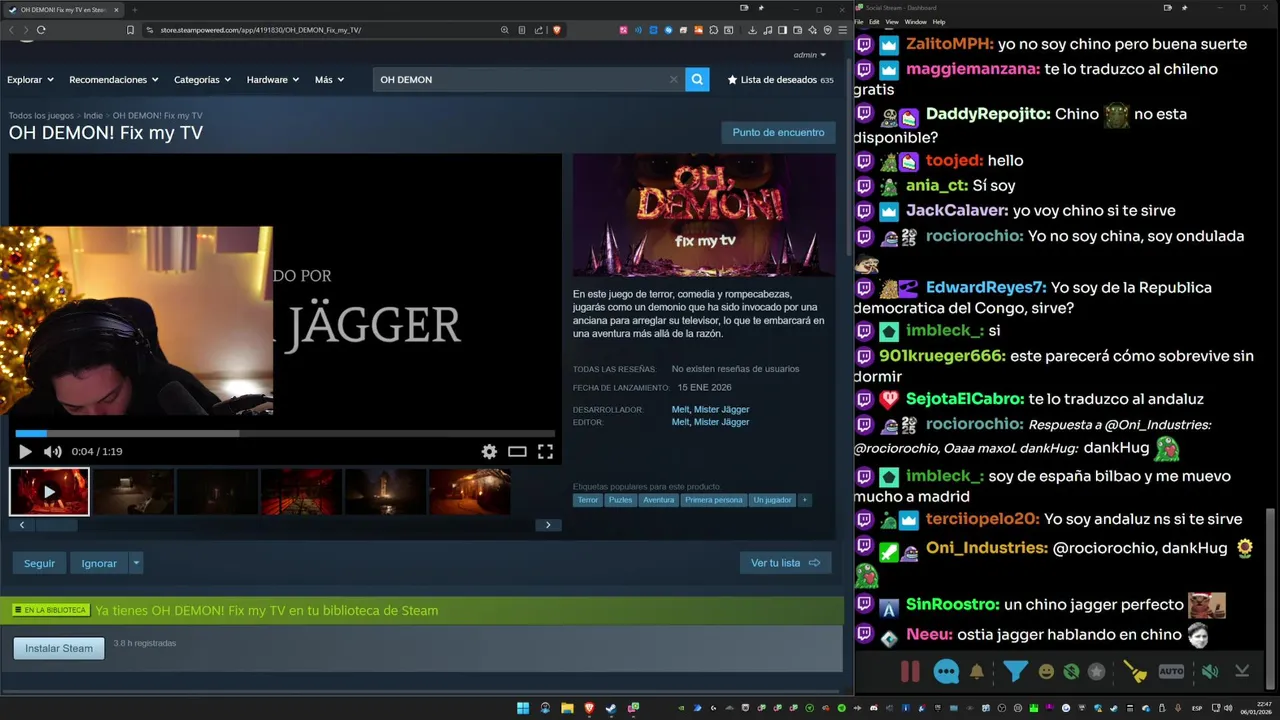Open Window menu in Social Stream
Viewport: 1280px width, 720px height.
pyautogui.click(x=915, y=22)
